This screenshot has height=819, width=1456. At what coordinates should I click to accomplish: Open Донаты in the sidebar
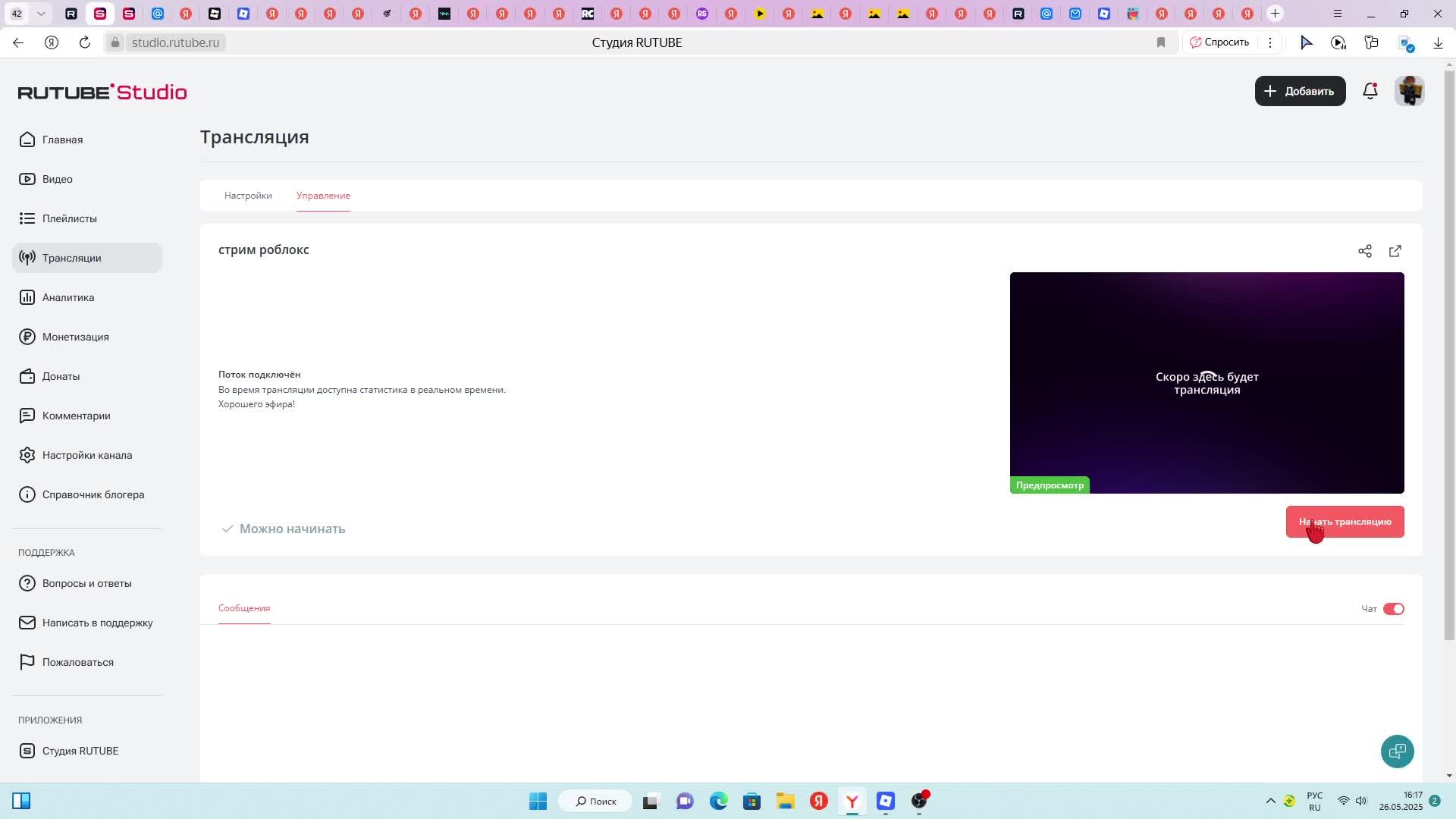(x=61, y=376)
